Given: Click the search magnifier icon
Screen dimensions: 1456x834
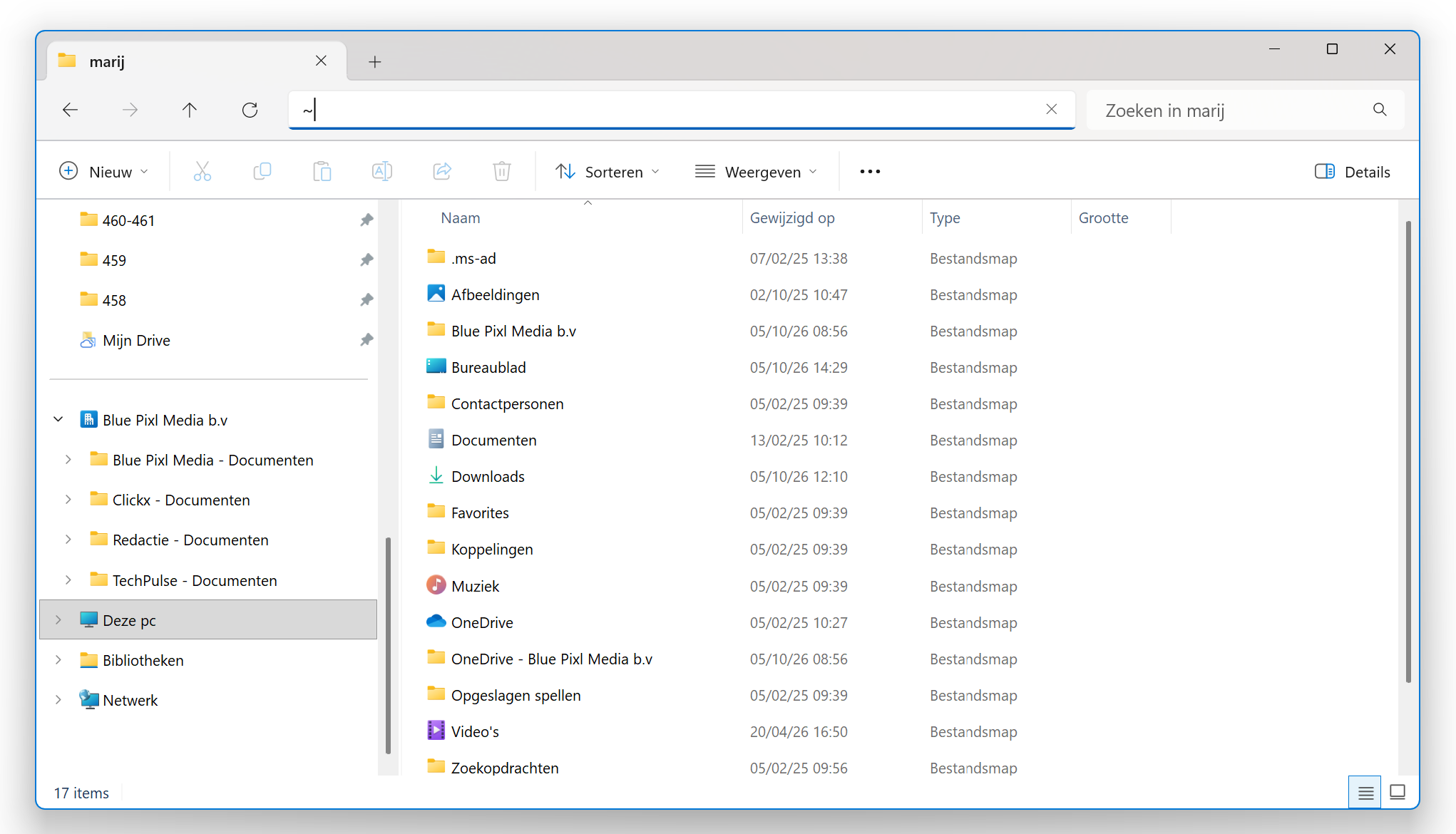Looking at the screenshot, I should click(x=1380, y=110).
